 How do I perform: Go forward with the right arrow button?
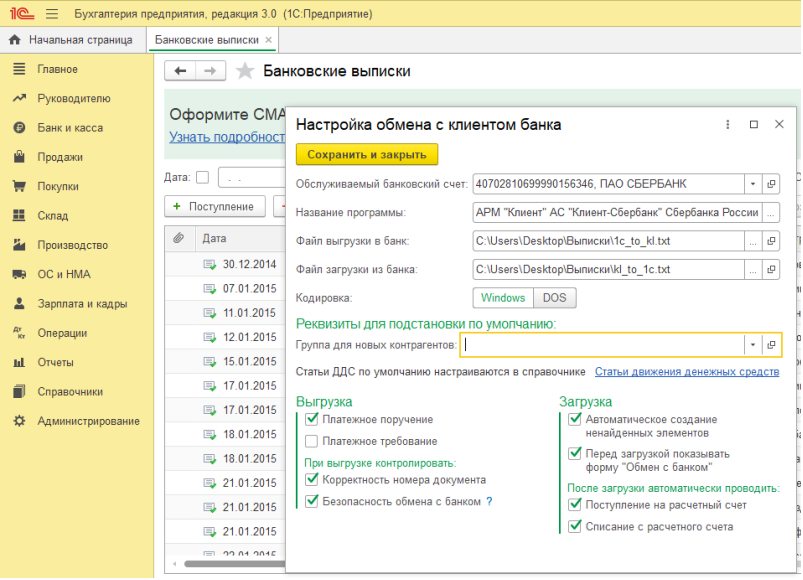click(x=210, y=71)
